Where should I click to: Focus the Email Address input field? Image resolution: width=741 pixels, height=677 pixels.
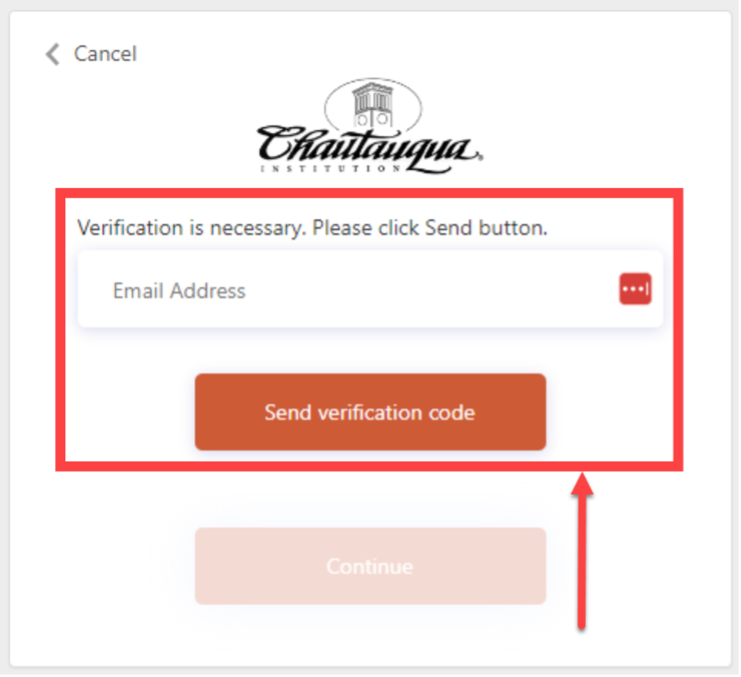pyautogui.click(x=350, y=291)
